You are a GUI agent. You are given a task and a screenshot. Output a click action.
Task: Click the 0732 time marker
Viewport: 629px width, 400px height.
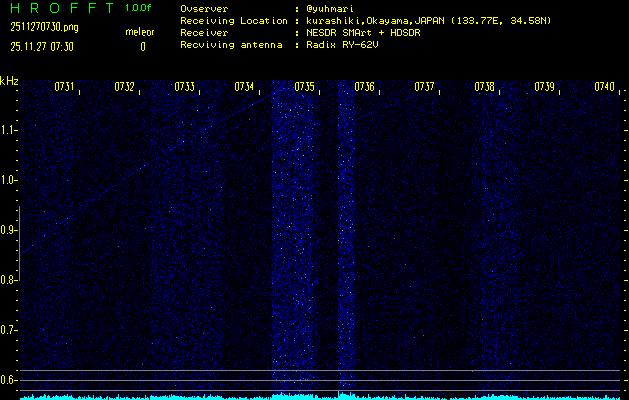coord(124,87)
